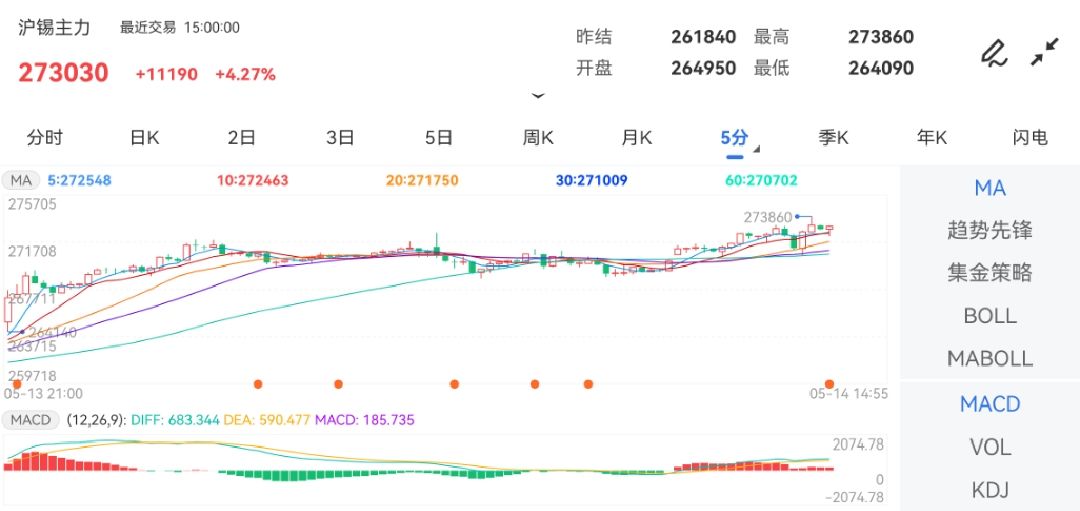Click the MACD: 185.735 value
Image resolution: width=1080 pixels, height=511 pixels.
tap(365, 419)
